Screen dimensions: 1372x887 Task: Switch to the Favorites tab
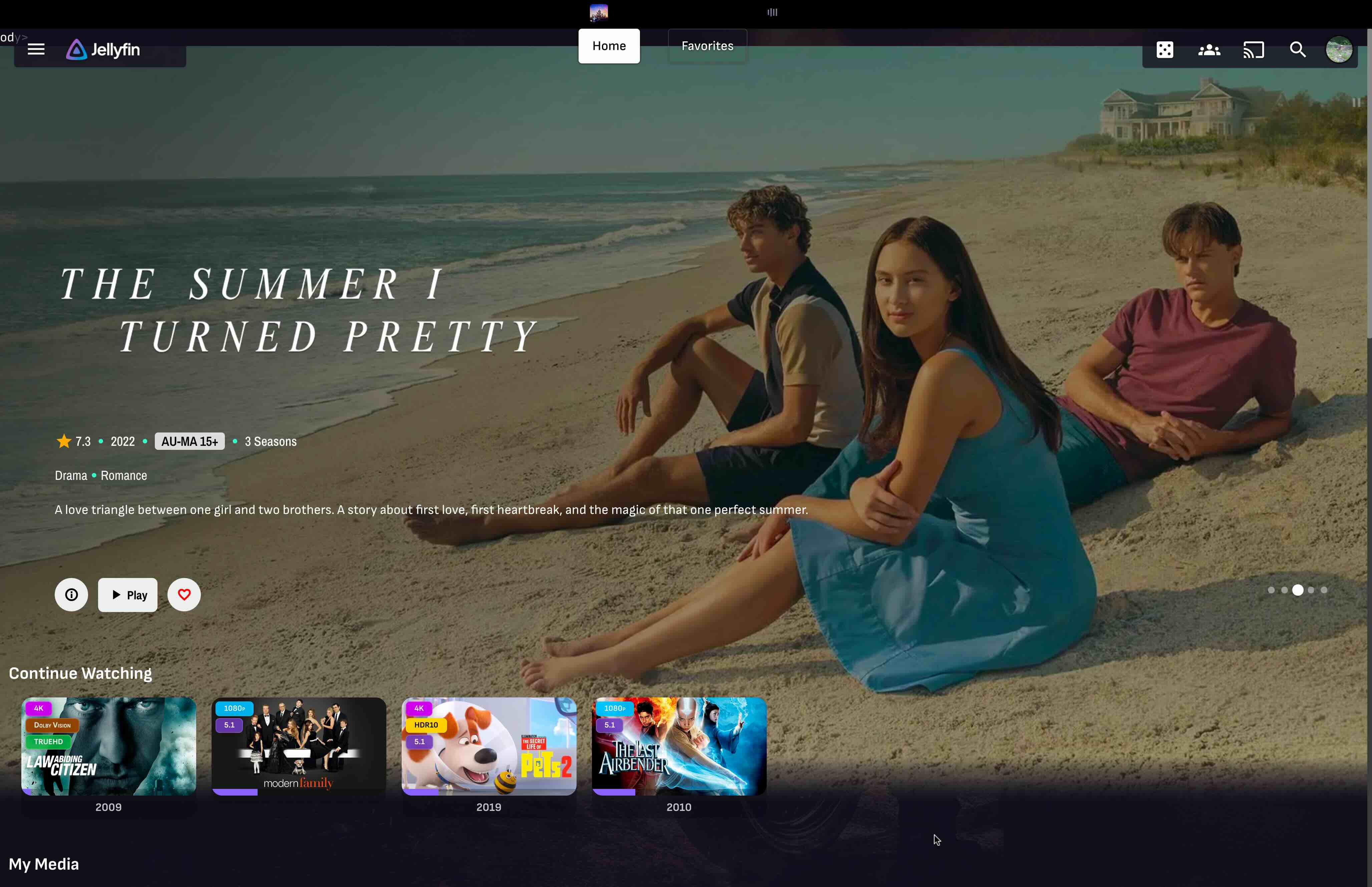pos(707,46)
